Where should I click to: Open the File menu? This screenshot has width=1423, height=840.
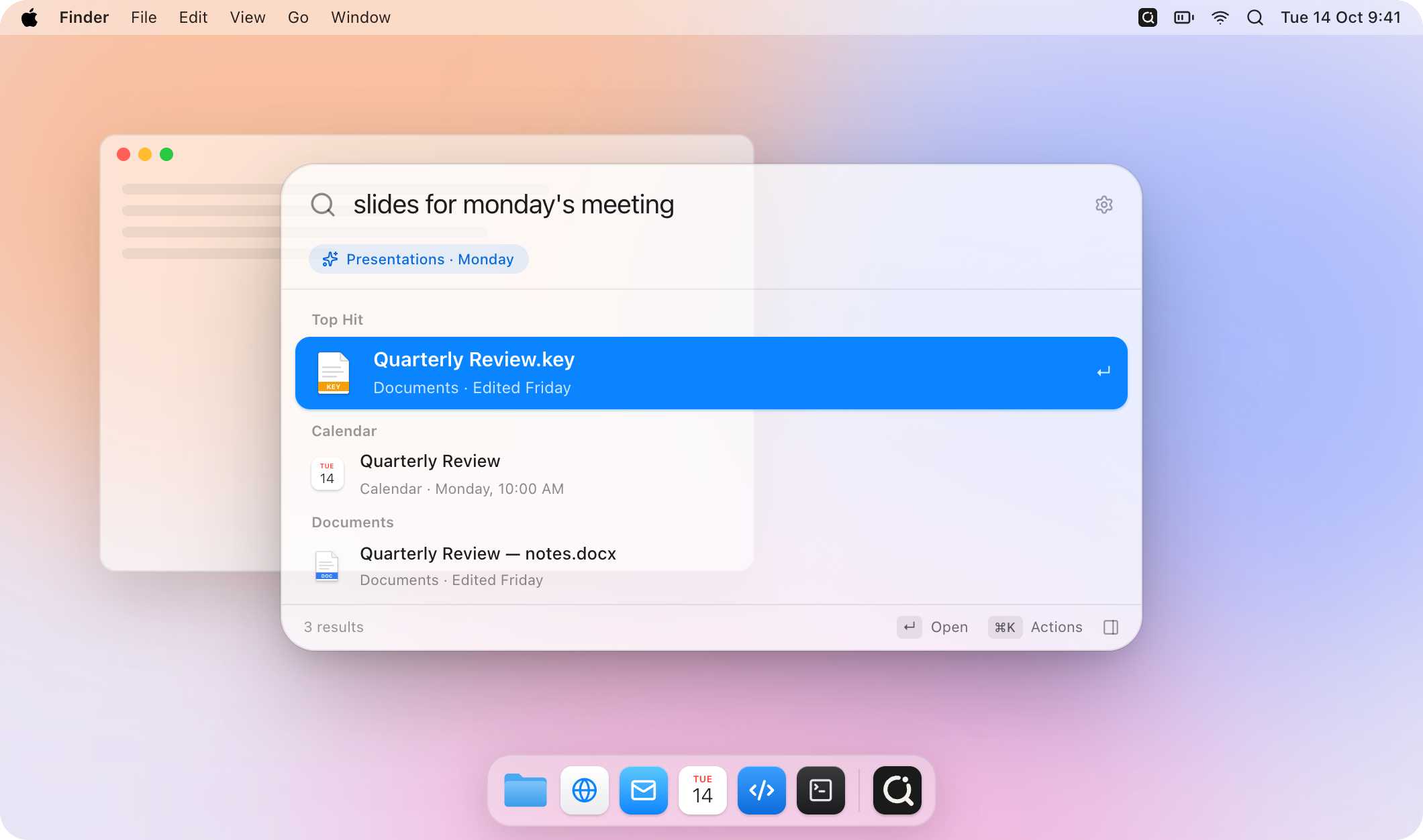(x=144, y=17)
